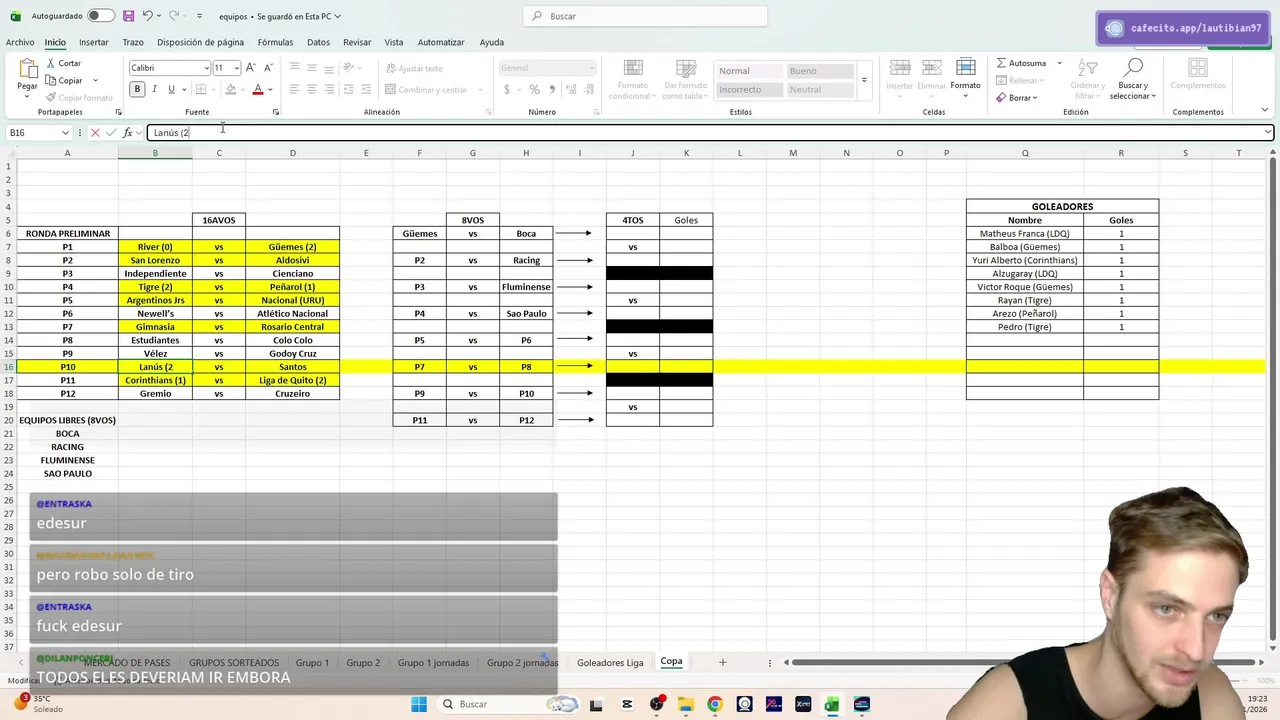Select cell Matheus Franca (LDQ)

[1024, 233]
